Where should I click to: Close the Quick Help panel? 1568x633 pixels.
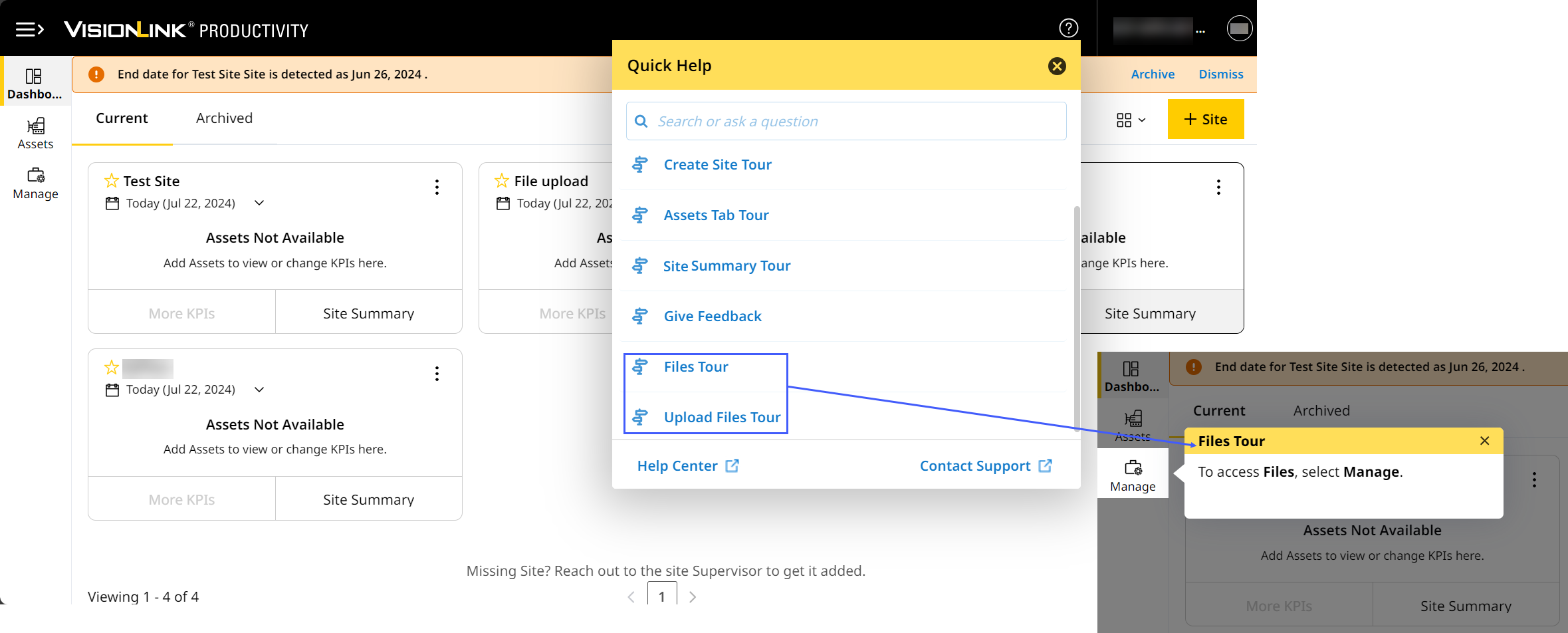pyautogui.click(x=1057, y=66)
